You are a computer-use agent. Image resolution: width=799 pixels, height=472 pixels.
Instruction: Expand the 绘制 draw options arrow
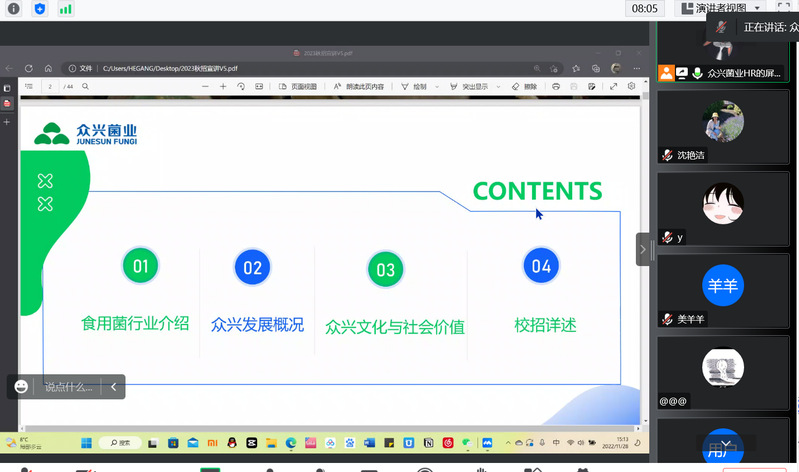tap(437, 87)
